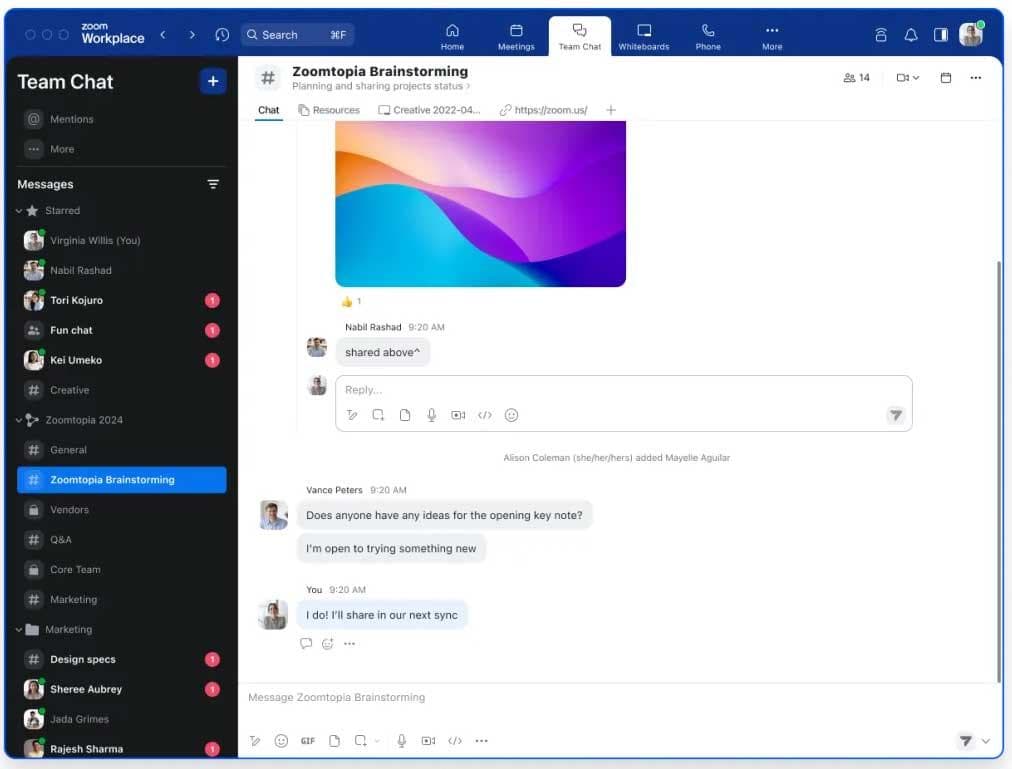Image resolution: width=1012 pixels, height=769 pixels.
Task: Open formatting options in main composer
Action: [x=255, y=741]
